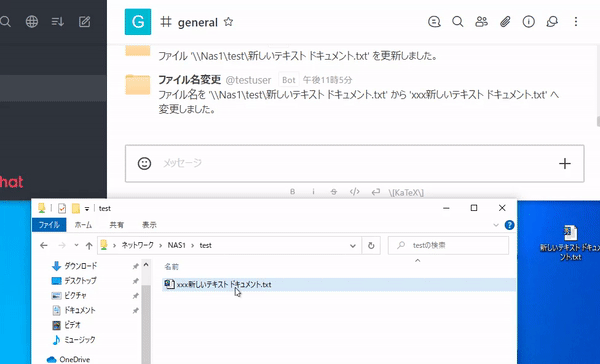Open kebab menu in channel header

coord(576,22)
